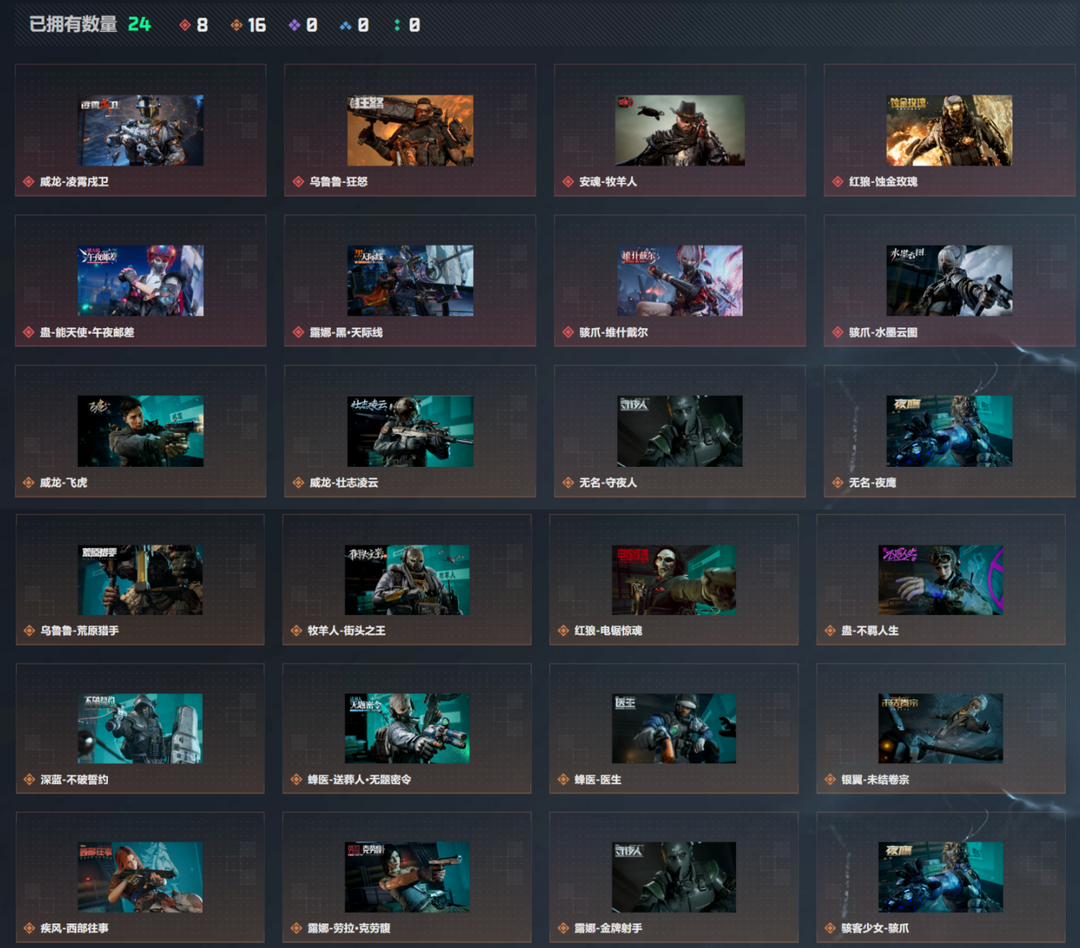Open the 安魂-牧羊人 skin thumbnail
The image size is (1080, 948).
pos(680,130)
